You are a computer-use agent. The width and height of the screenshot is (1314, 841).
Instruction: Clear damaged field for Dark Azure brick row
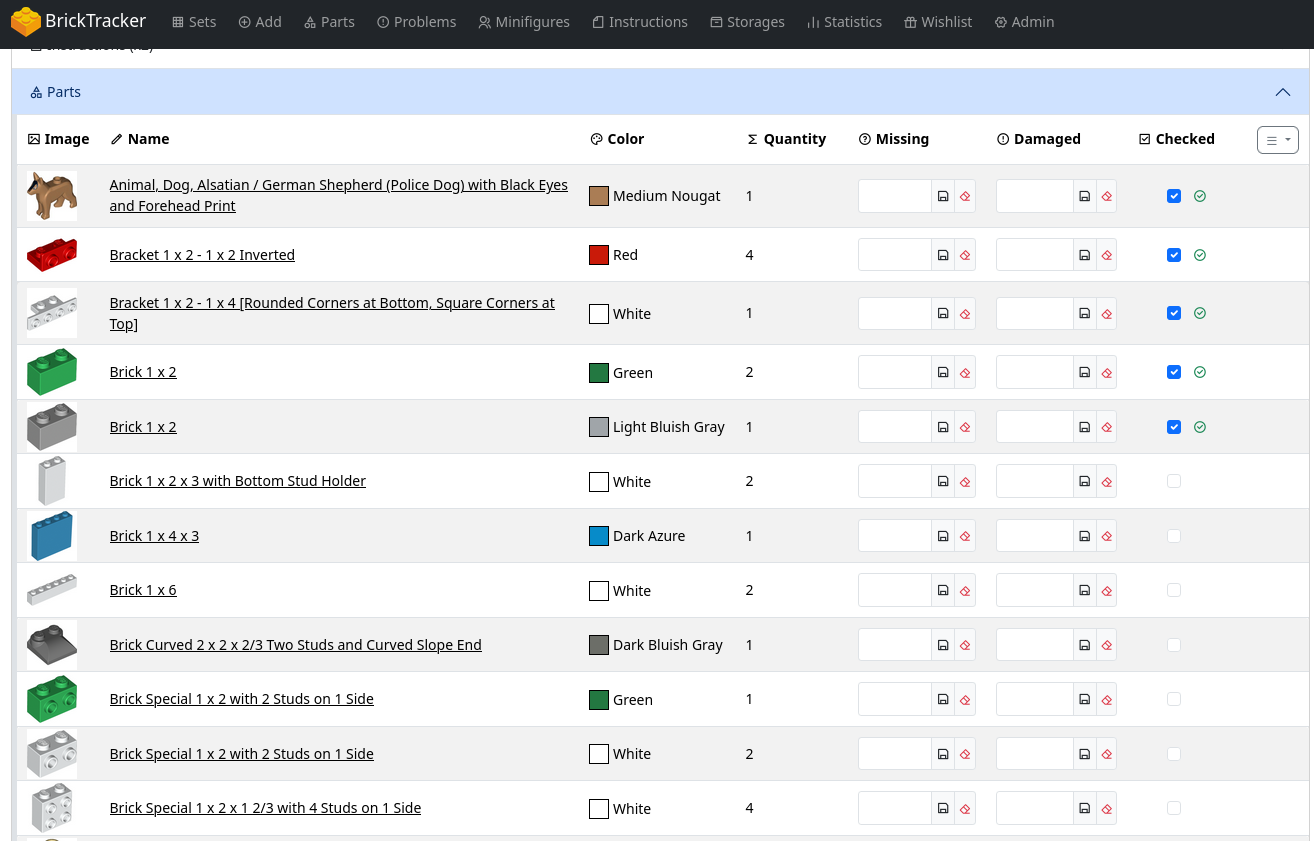tap(1107, 536)
